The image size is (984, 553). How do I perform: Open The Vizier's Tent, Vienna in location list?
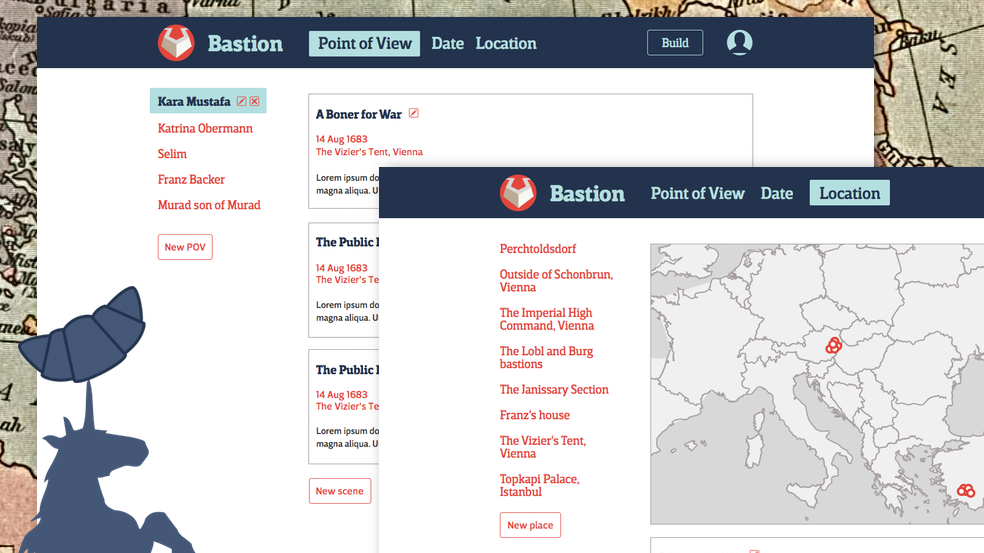pyautogui.click(x=543, y=447)
